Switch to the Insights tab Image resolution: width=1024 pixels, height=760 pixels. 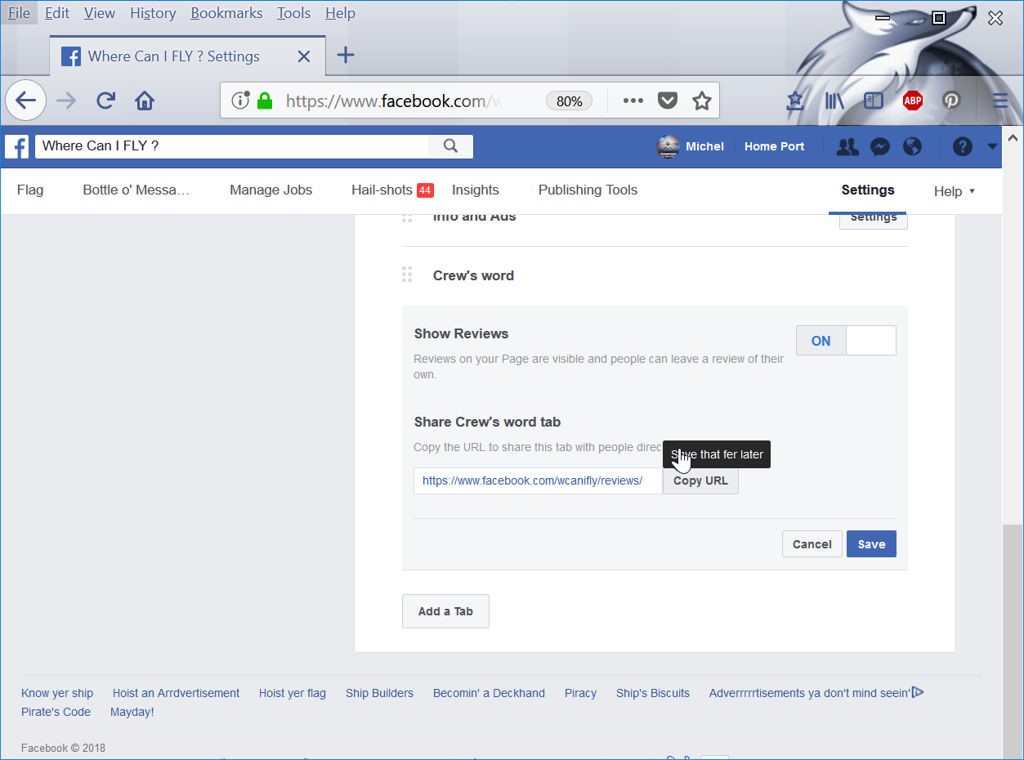[475, 190]
